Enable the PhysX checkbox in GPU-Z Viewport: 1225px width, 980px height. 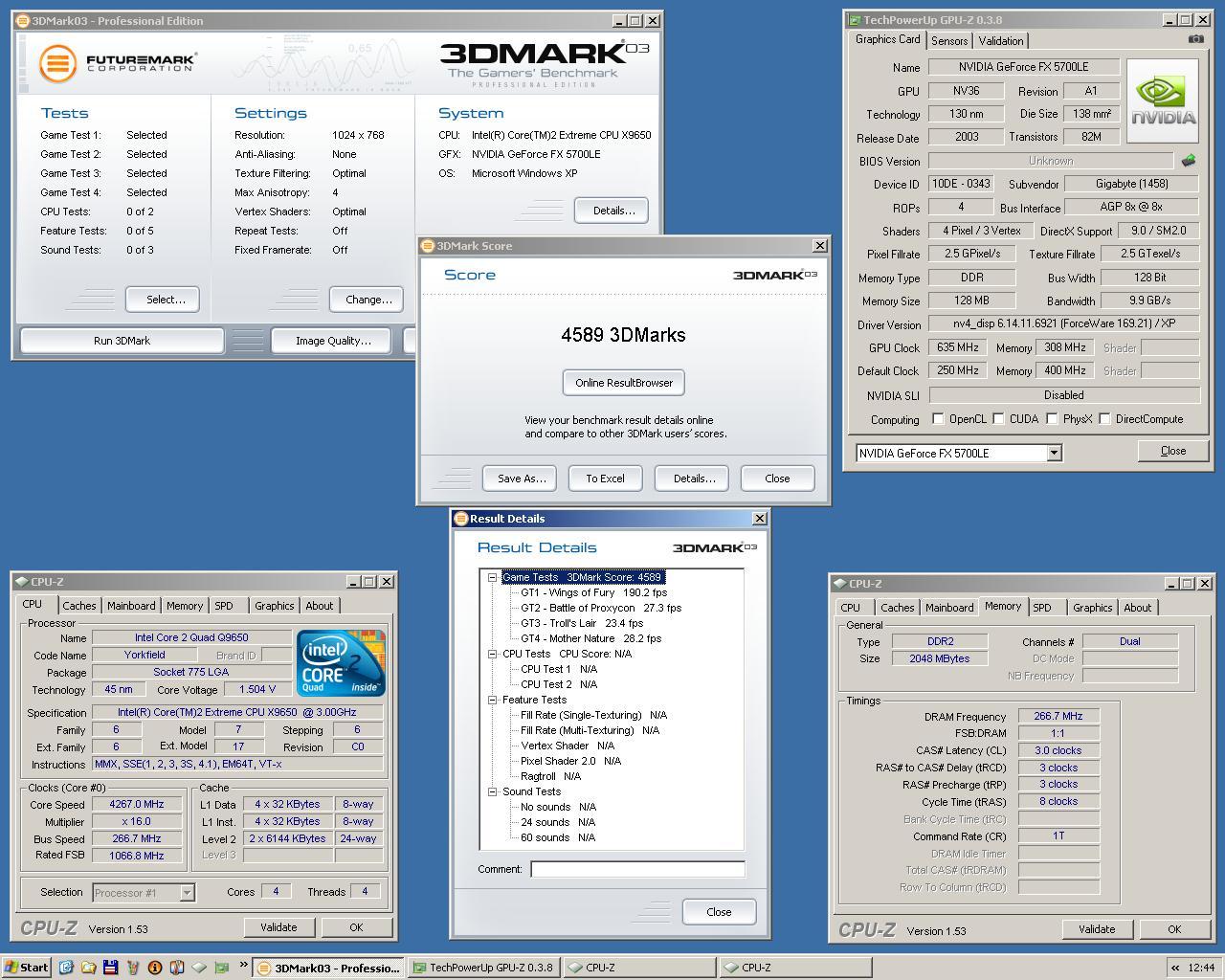point(1052,419)
